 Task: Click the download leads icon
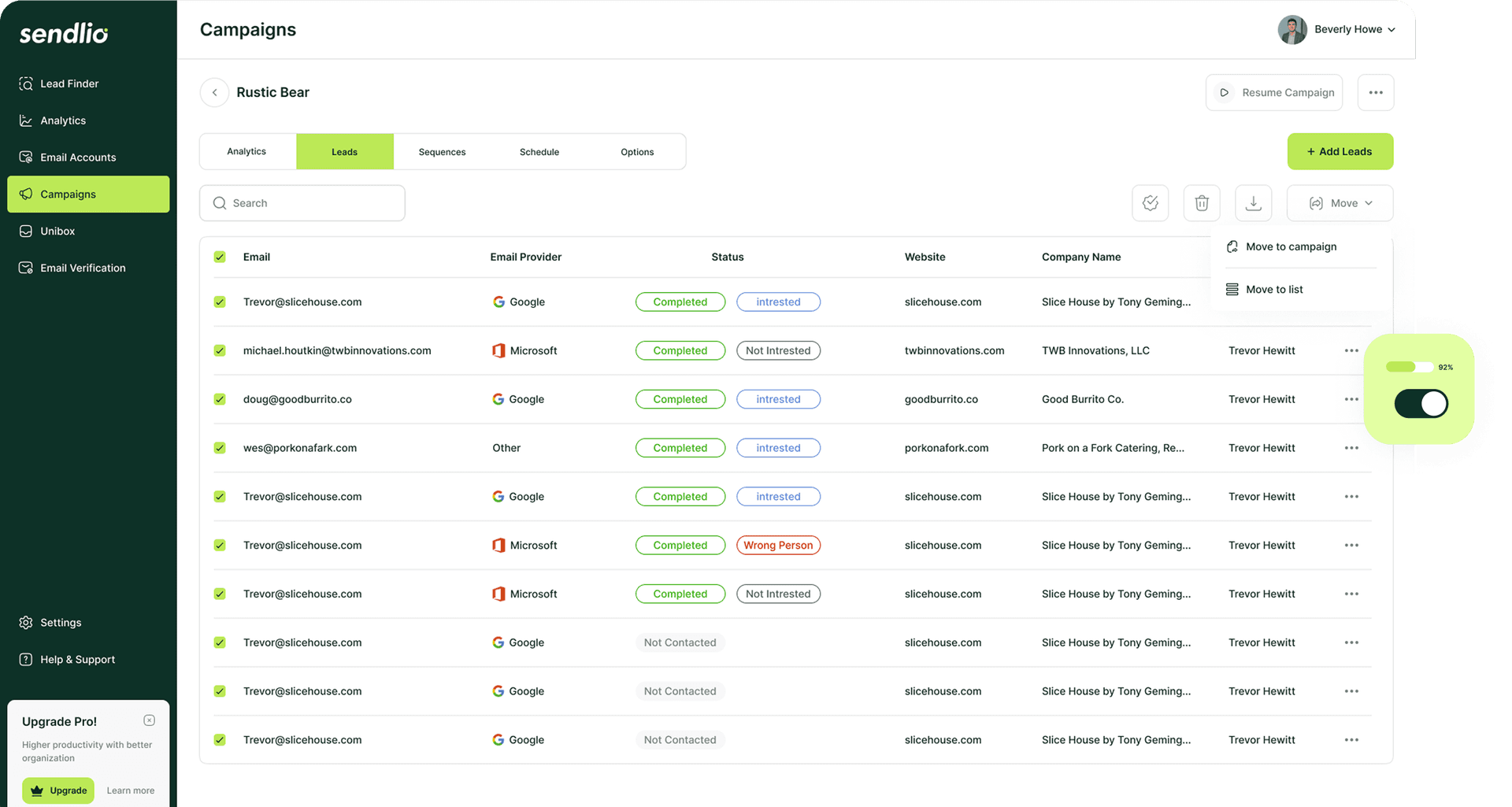click(1253, 203)
